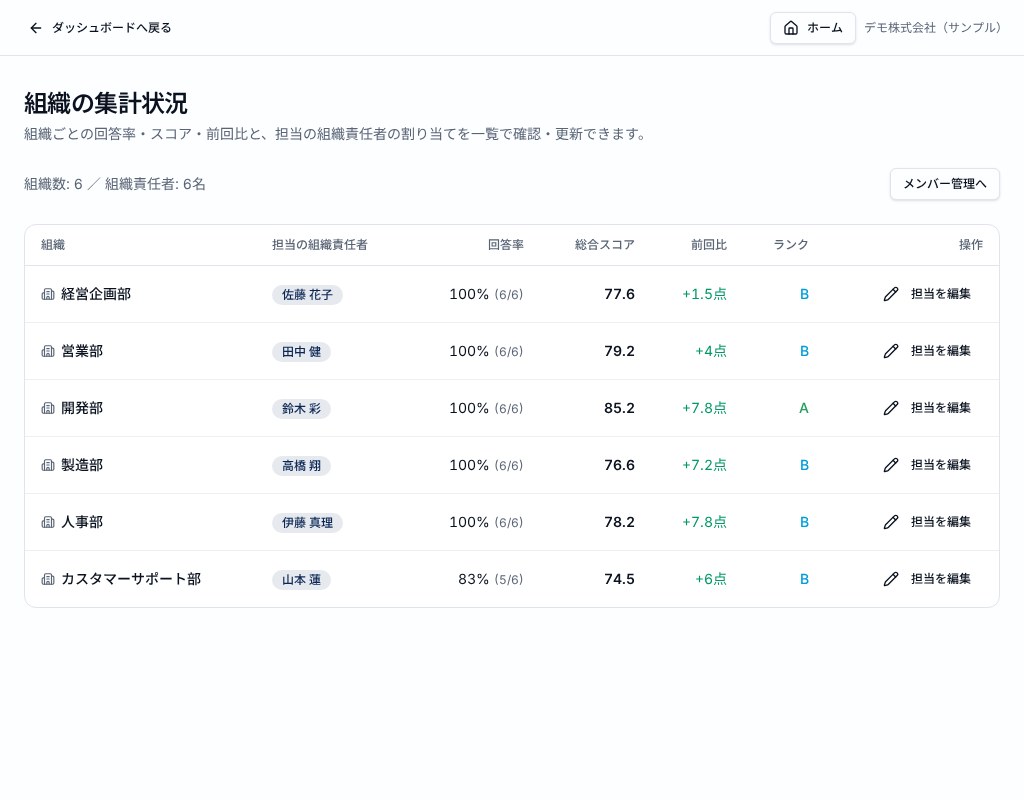Click the building icon beside 人事部
Viewport: 1024px width, 800px height.
click(x=48, y=522)
